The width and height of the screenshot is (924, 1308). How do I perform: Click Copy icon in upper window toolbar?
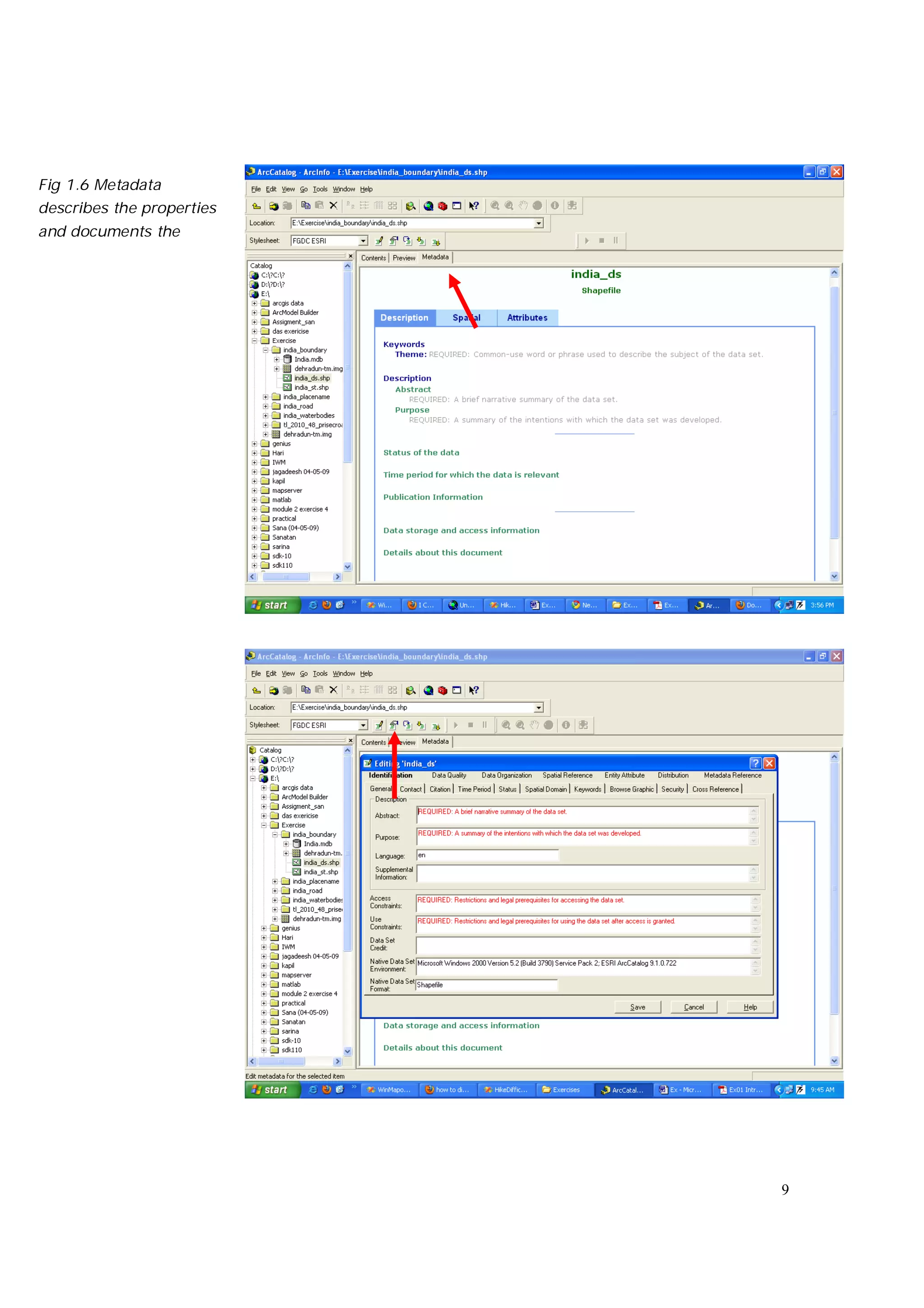[306, 206]
